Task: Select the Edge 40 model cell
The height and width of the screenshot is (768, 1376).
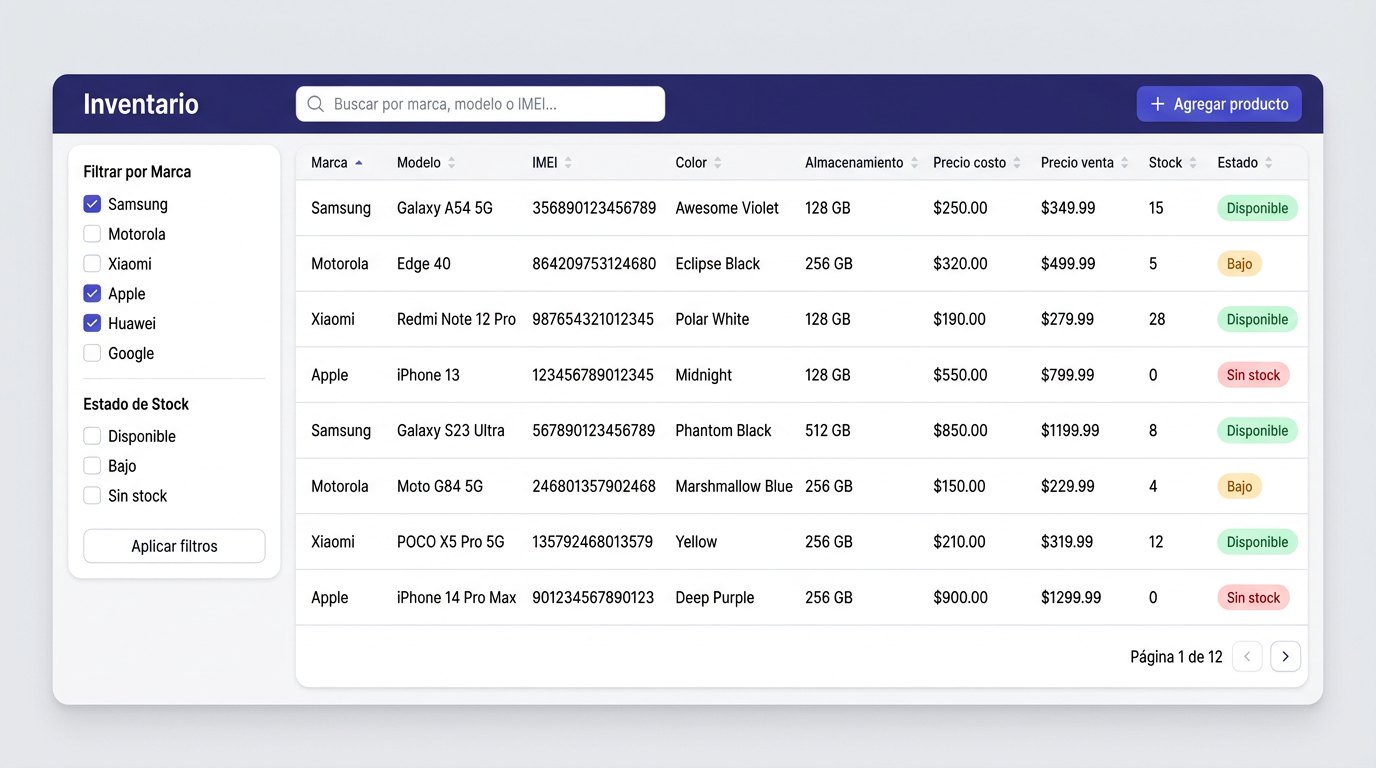Action: tap(424, 264)
